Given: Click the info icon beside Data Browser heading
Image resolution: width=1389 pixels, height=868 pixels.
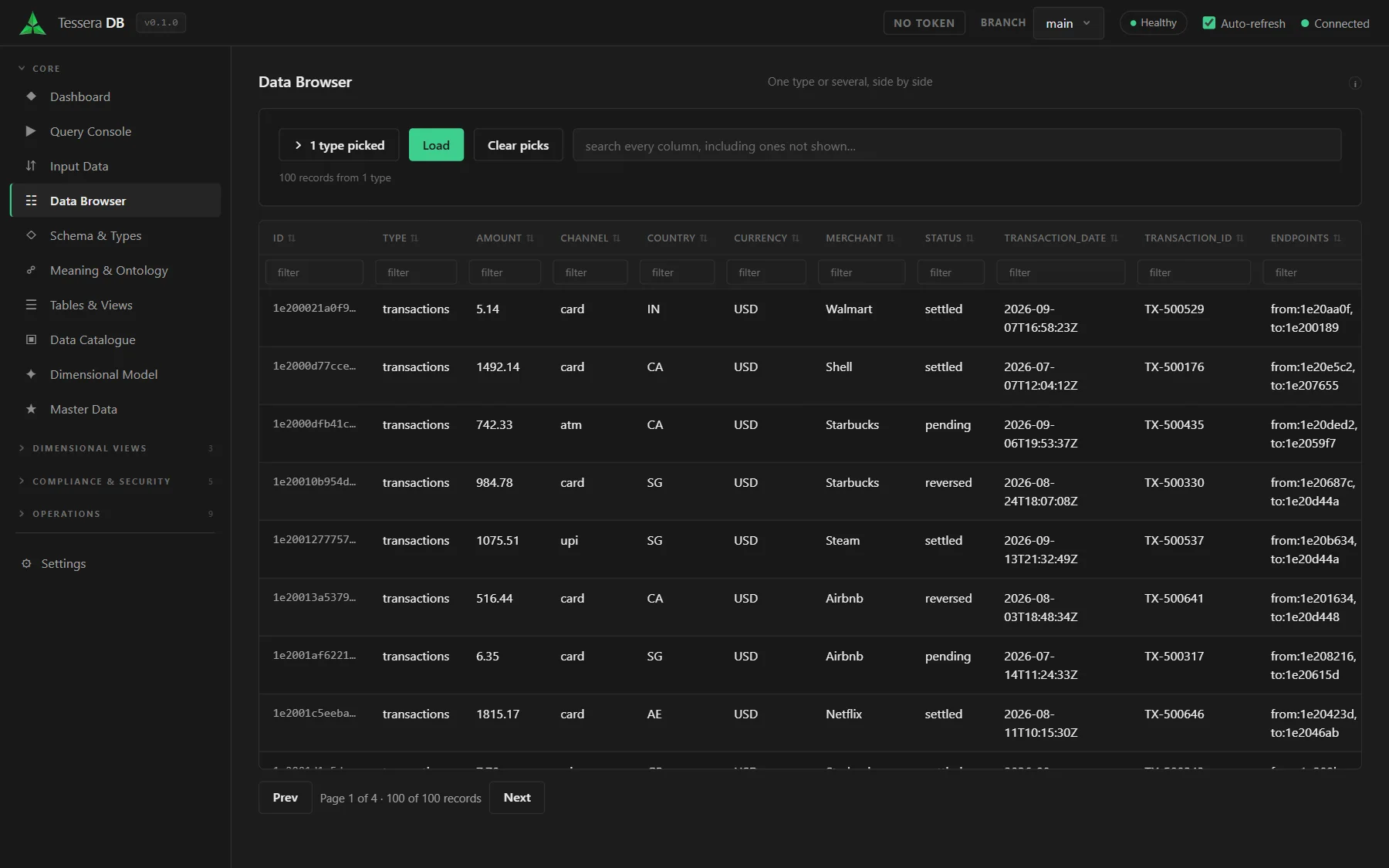Looking at the screenshot, I should tap(1354, 83).
